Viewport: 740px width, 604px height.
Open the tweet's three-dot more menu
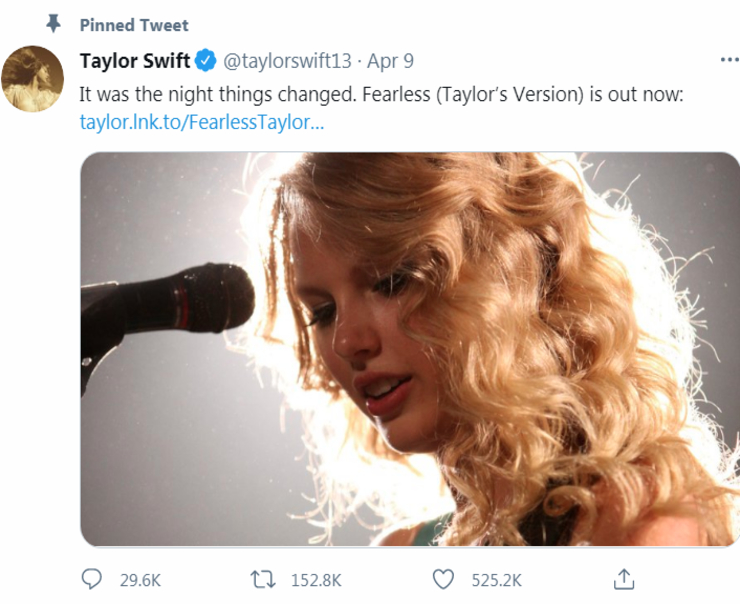tap(729, 60)
